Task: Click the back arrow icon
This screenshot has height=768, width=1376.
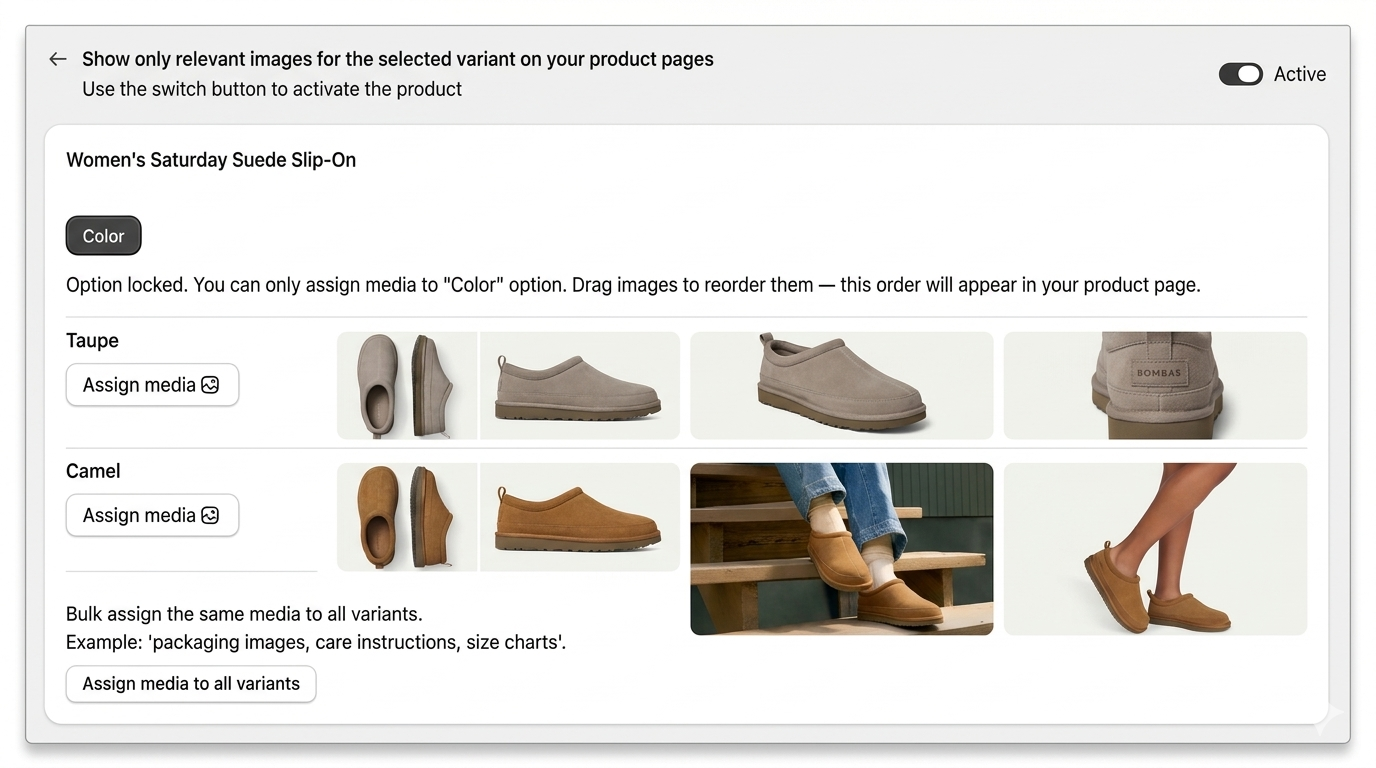Action: click(58, 59)
